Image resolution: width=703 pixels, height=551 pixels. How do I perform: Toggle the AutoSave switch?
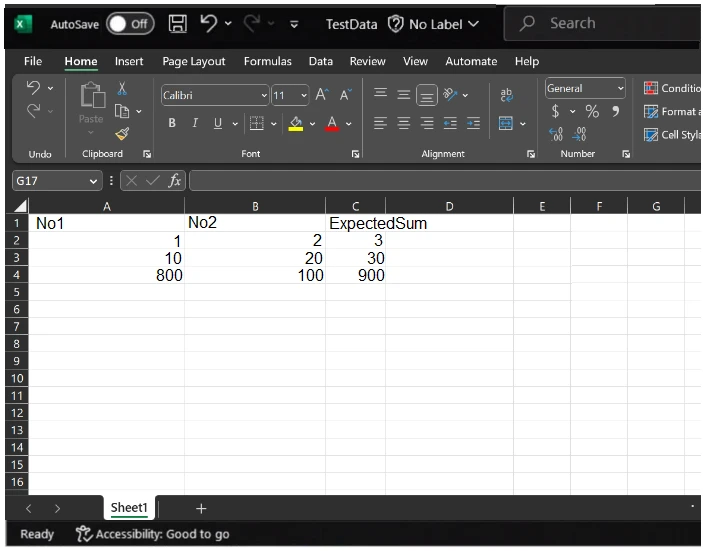coord(130,23)
